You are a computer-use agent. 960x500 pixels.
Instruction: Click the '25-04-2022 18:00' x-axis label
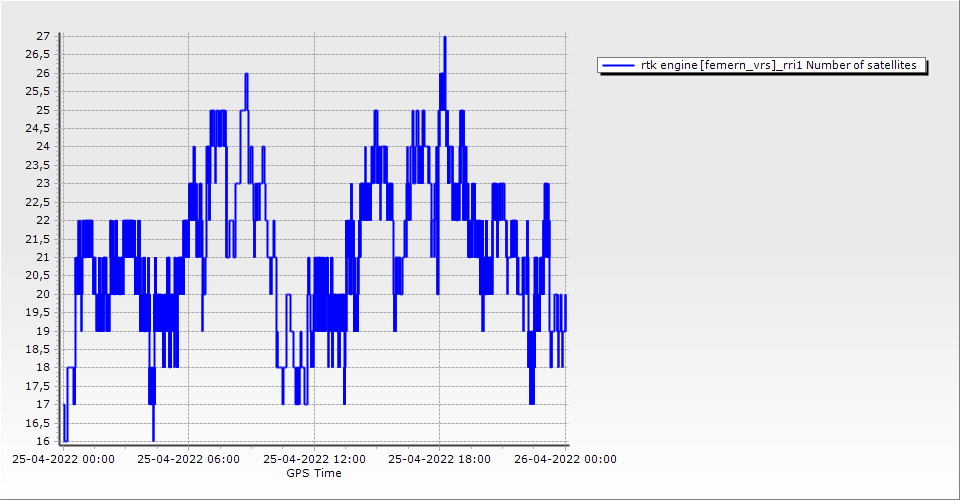click(x=439, y=460)
